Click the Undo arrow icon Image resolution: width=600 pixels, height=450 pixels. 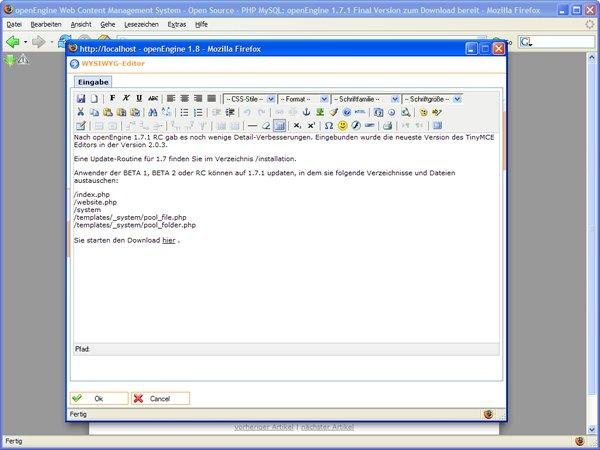248,112
